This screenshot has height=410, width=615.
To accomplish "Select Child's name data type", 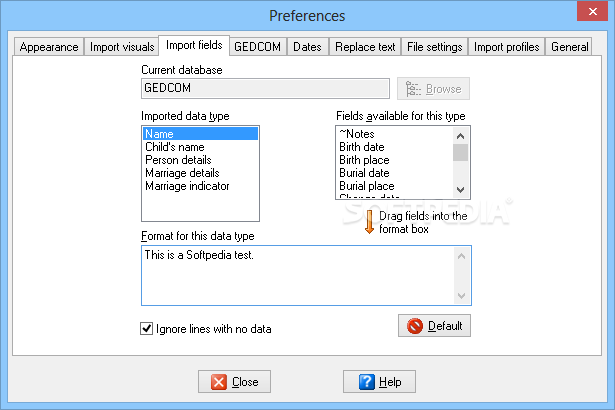I will (x=200, y=147).
